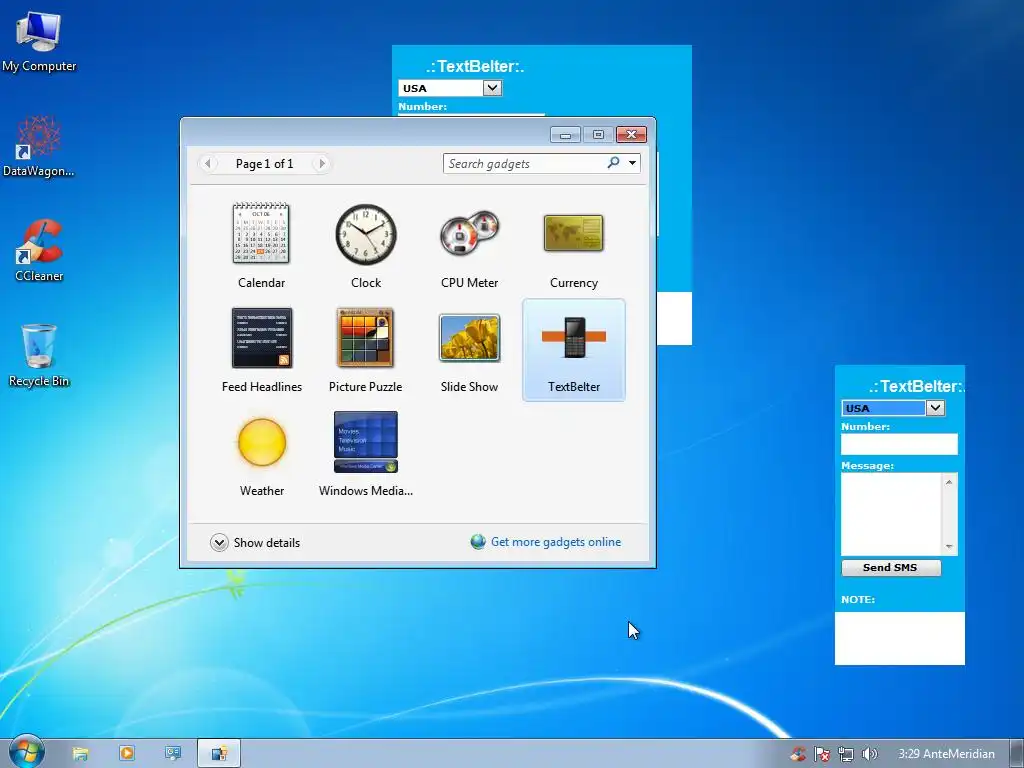Open the Action Center flag tray icon
Image resolution: width=1024 pixels, height=768 pixels.
(822, 754)
